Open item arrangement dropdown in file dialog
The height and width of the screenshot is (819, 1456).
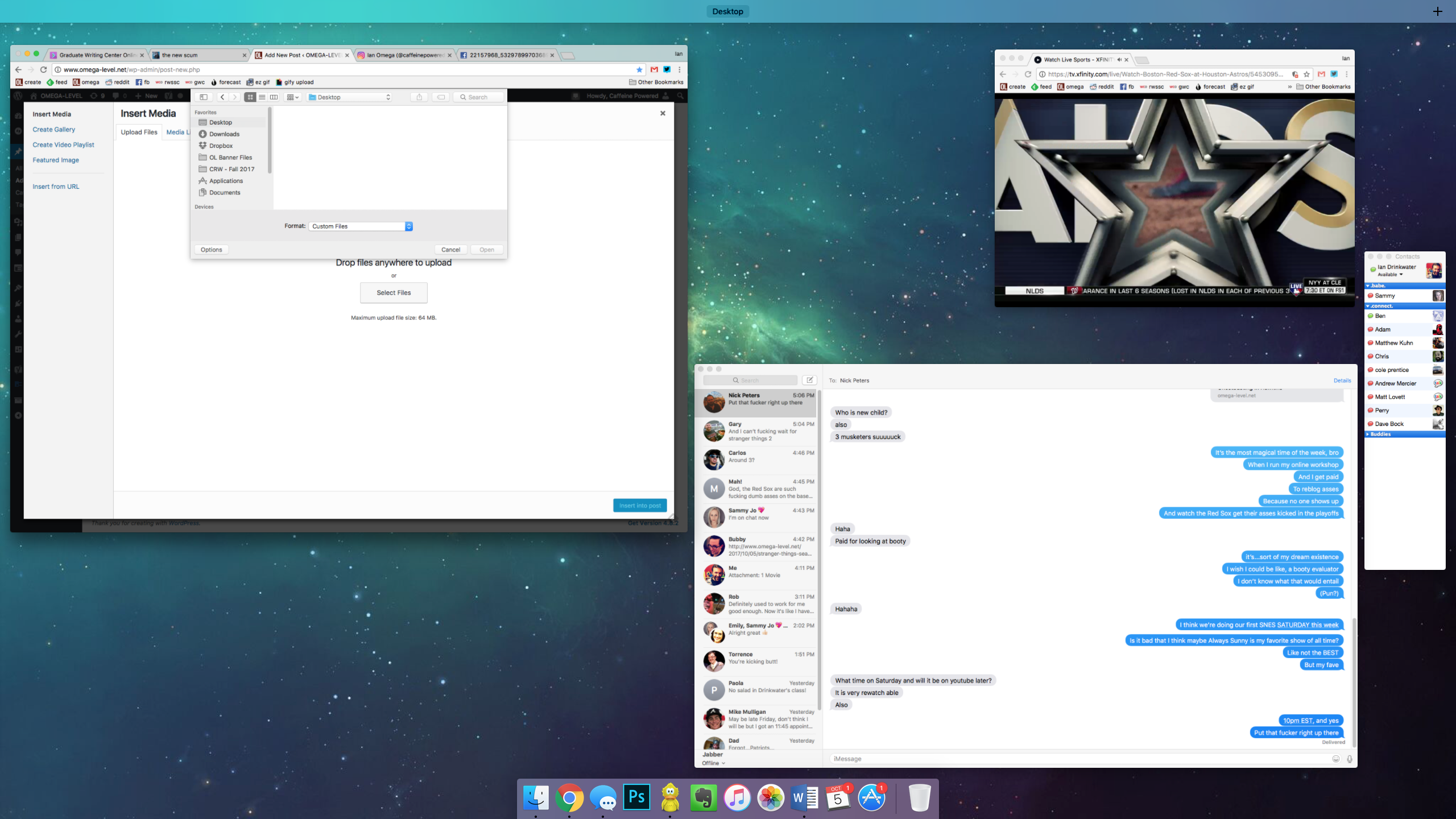coord(293,97)
